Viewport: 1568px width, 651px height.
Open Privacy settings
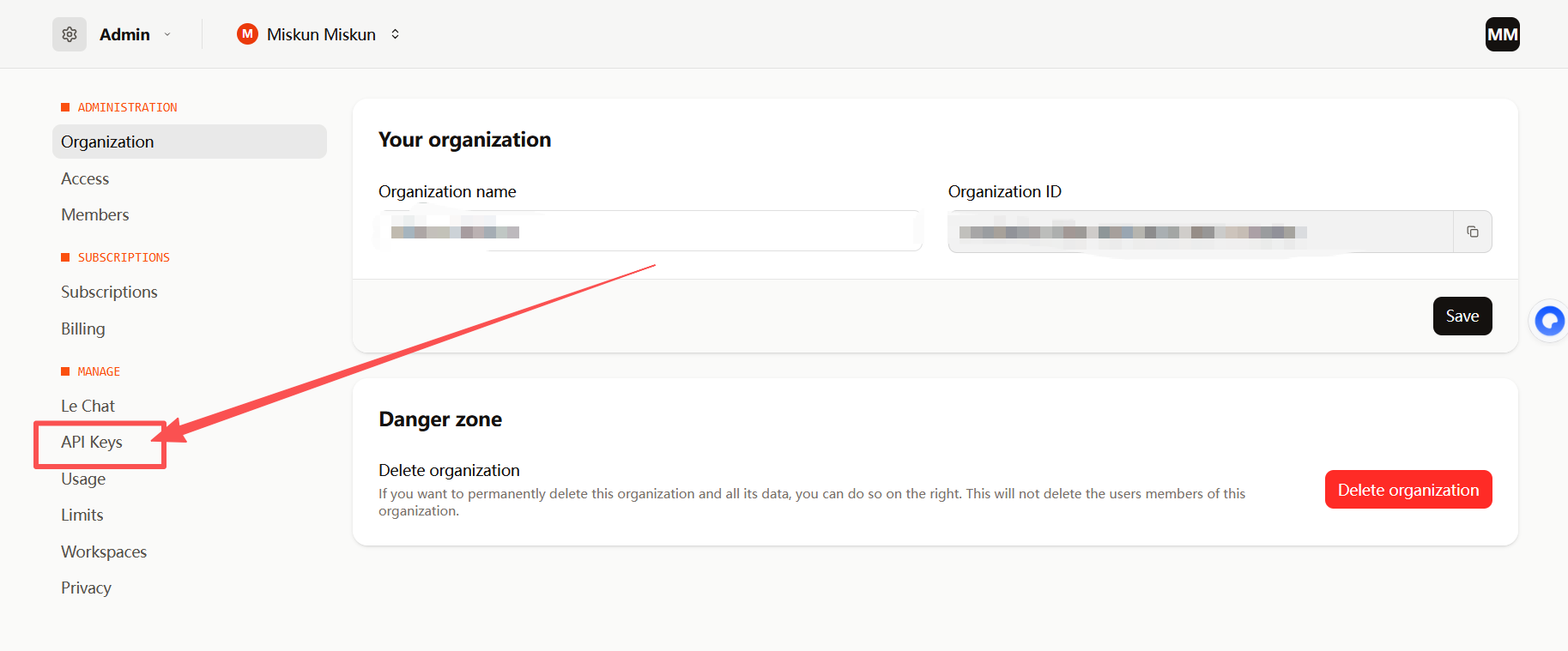tap(86, 588)
